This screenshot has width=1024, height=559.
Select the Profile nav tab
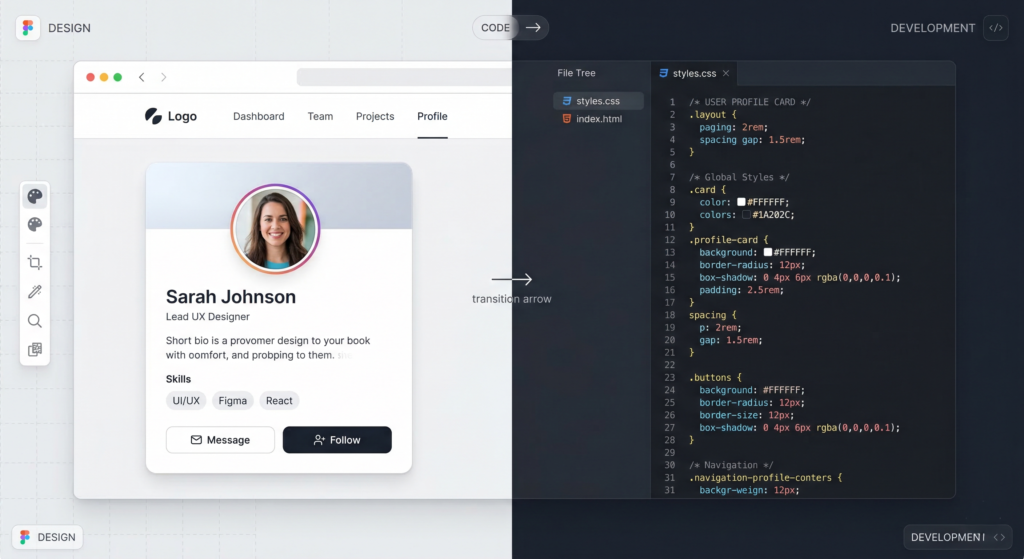432,116
